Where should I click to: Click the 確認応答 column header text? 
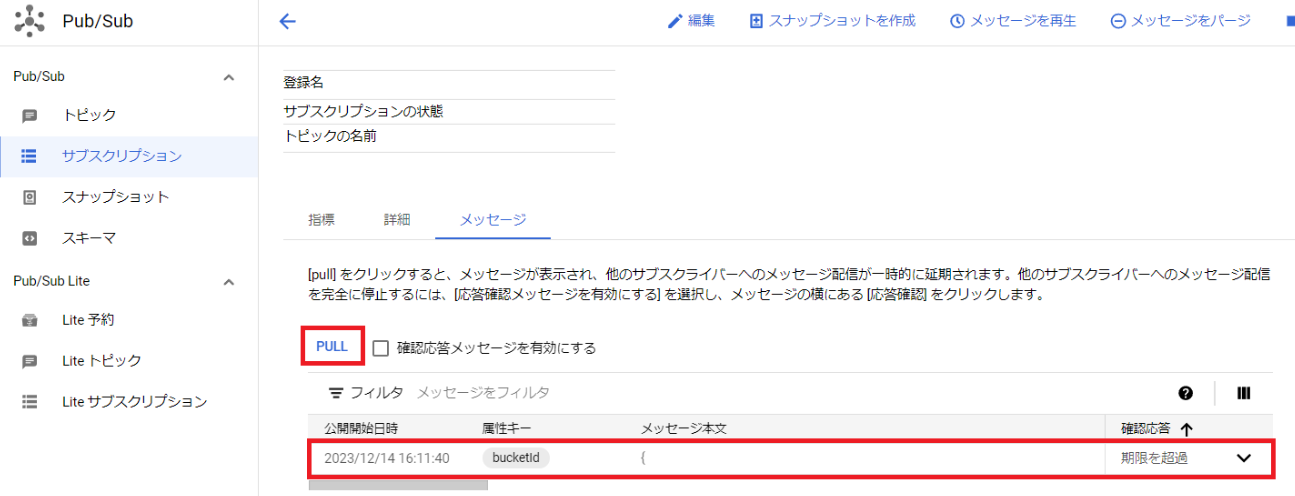tap(1145, 428)
